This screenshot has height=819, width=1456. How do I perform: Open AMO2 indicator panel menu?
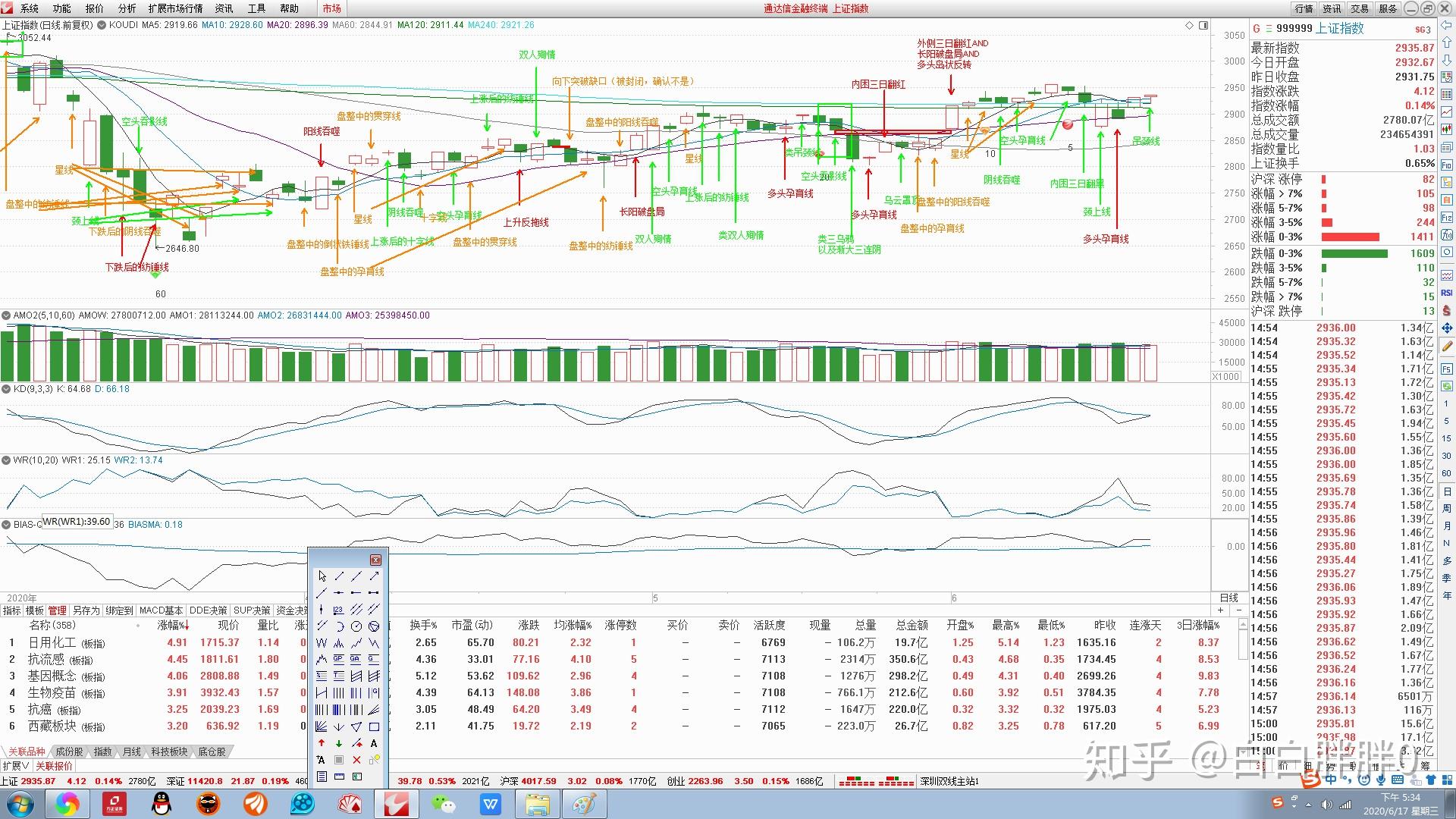coord(6,315)
